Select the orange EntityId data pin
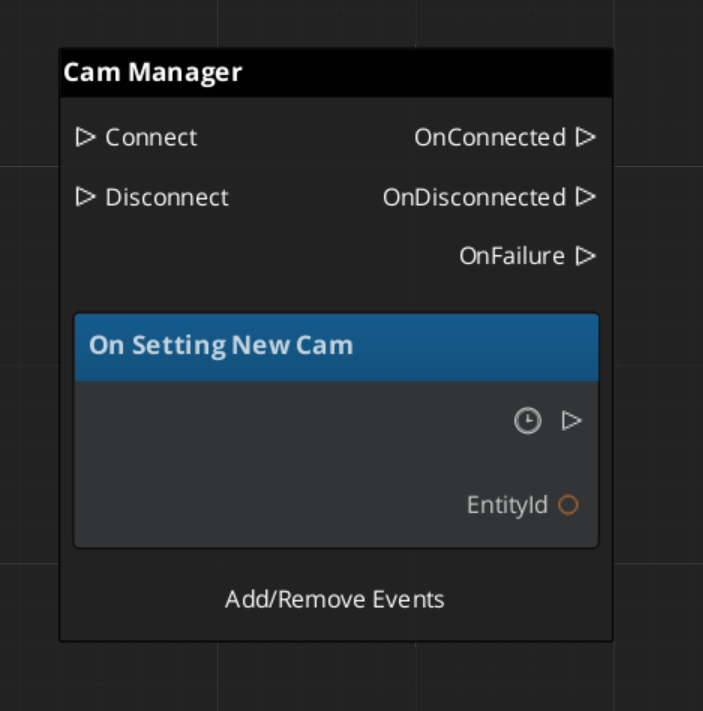Screen dimensions: 703x711 pyautogui.click(x=568, y=505)
